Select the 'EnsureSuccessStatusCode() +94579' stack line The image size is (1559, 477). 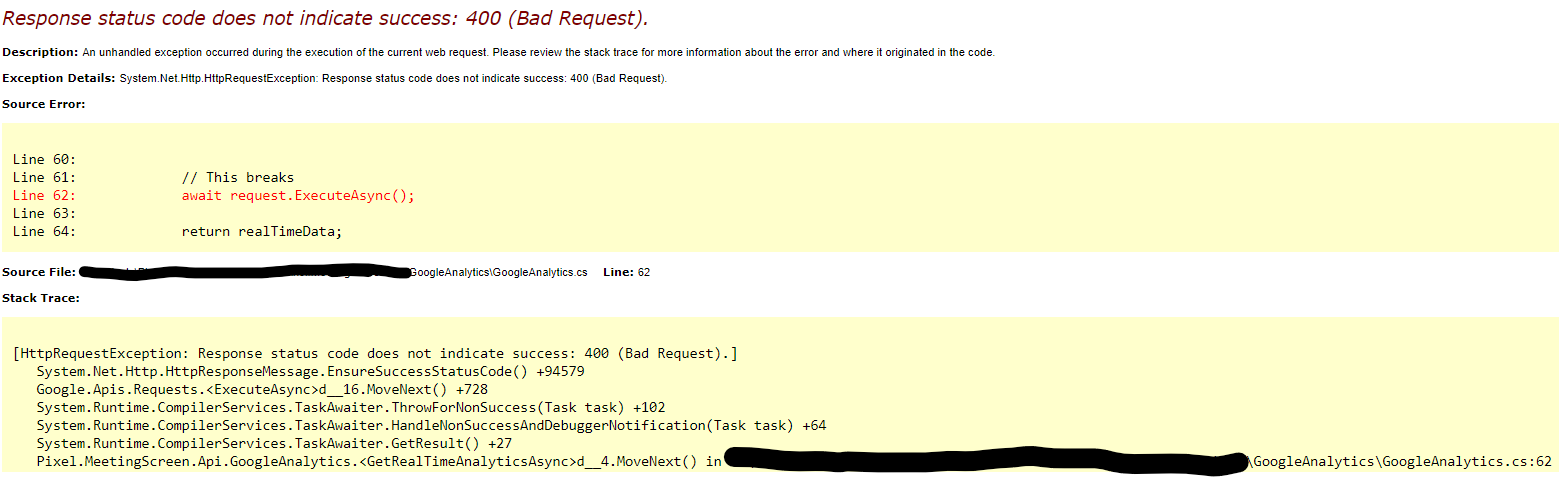[310, 372]
